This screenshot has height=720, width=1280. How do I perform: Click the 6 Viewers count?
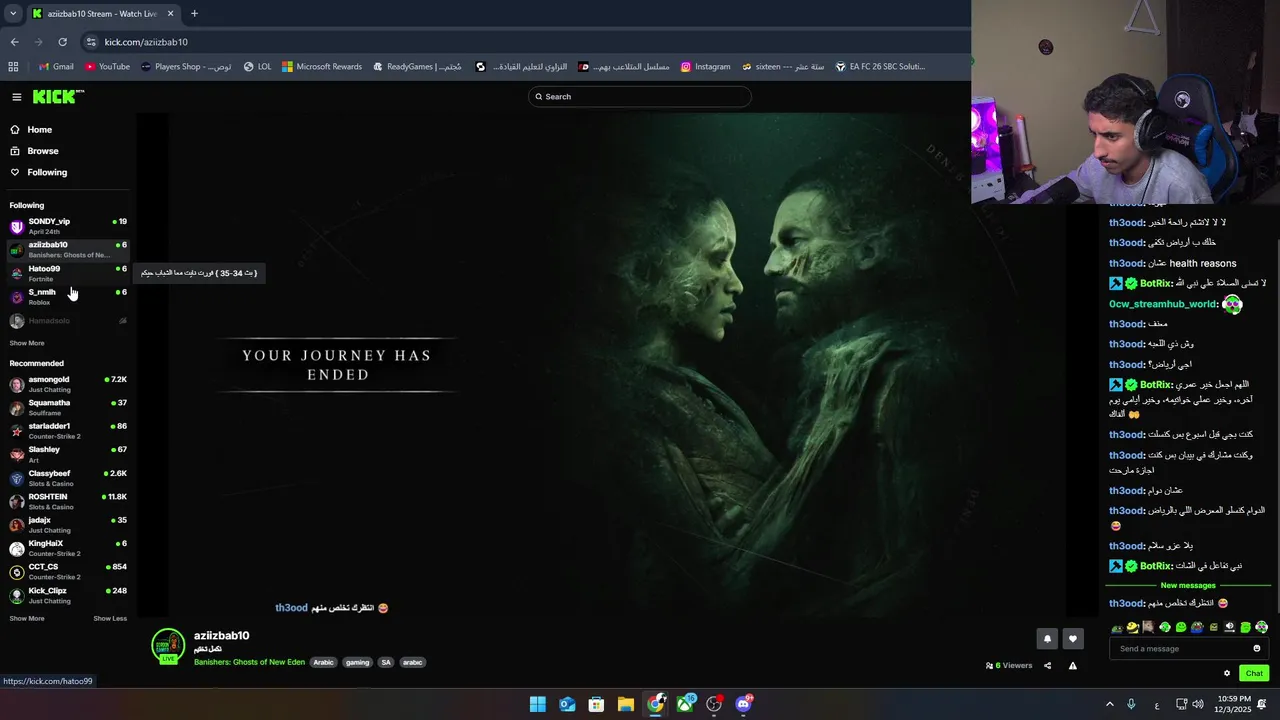click(x=1009, y=666)
